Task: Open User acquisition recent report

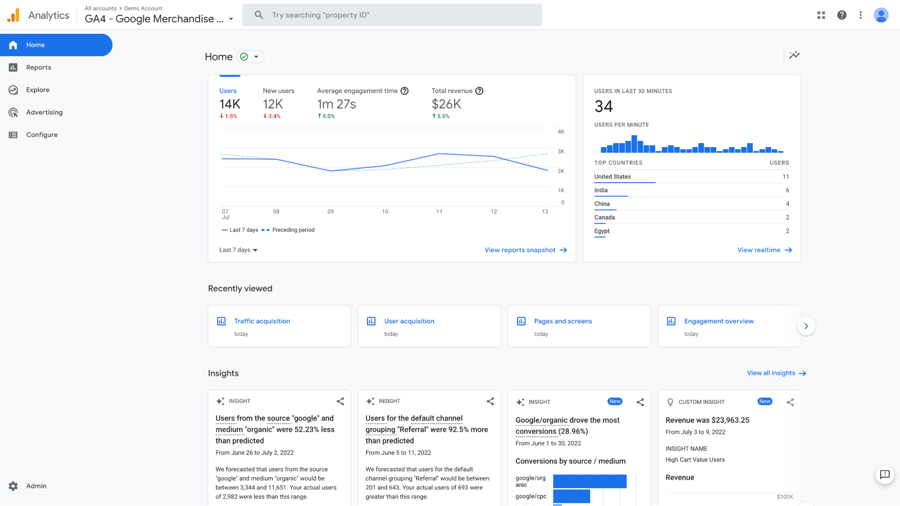Action: pos(429,326)
